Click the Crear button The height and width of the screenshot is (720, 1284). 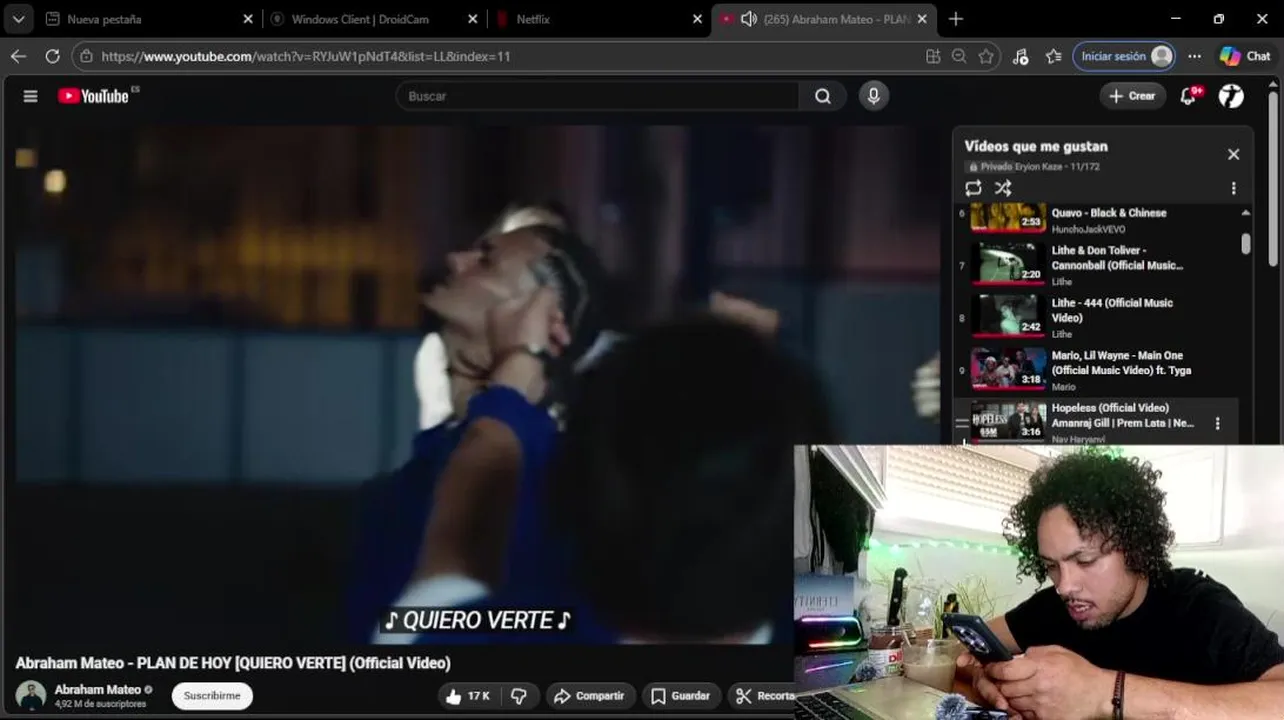pyautogui.click(x=1132, y=96)
